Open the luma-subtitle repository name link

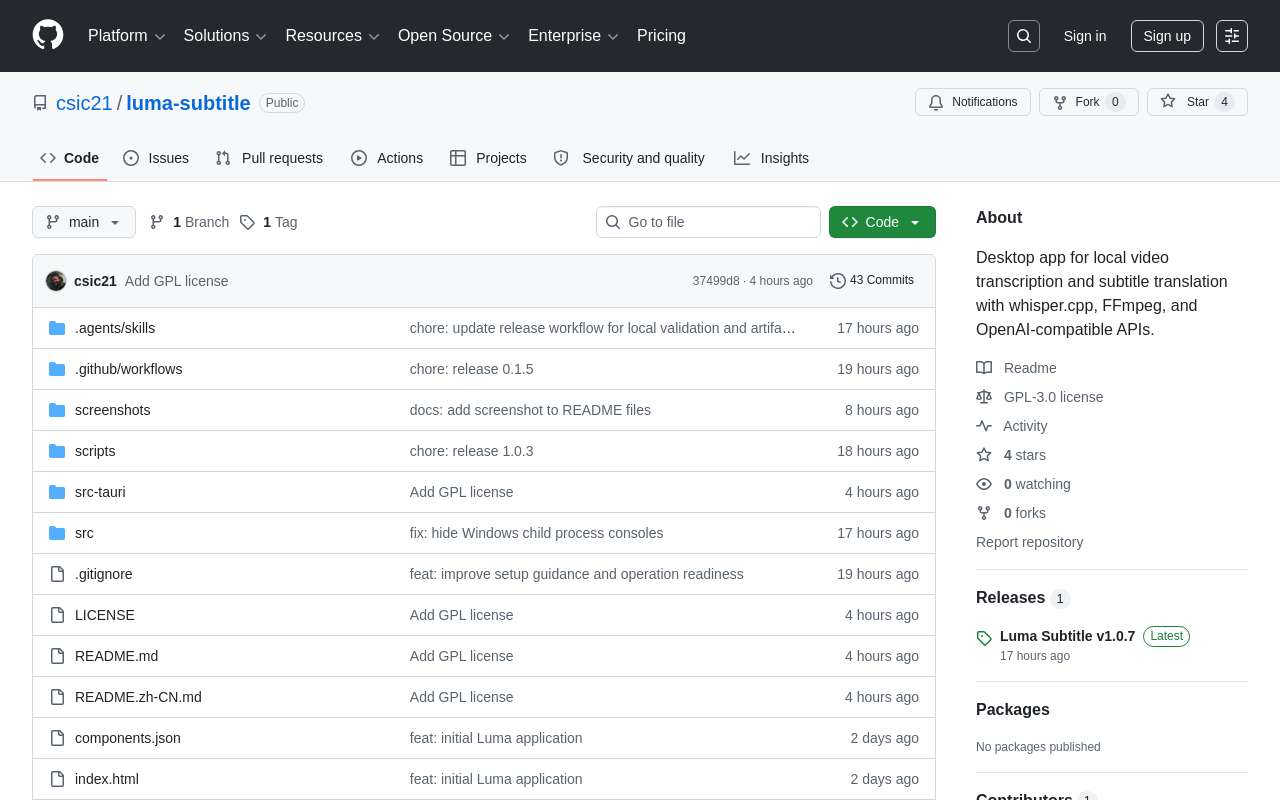188,103
